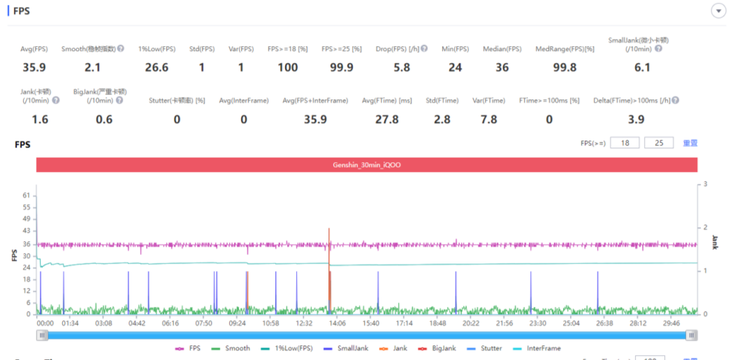The height and width of the screenshot is (360, 730).
Task: Click the Delta(FTime)>100ms value 3.9
Action: coord(636,120)
